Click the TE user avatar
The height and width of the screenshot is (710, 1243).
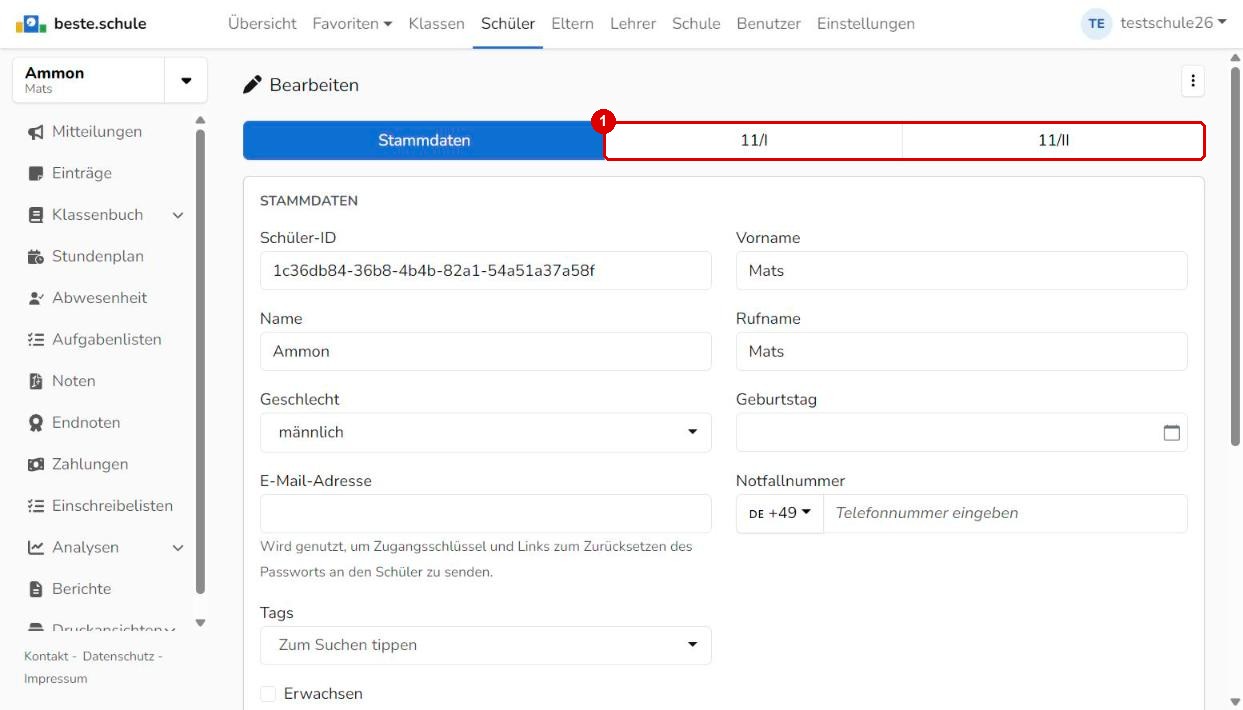pyautogui.click(x=1097, y=23)
